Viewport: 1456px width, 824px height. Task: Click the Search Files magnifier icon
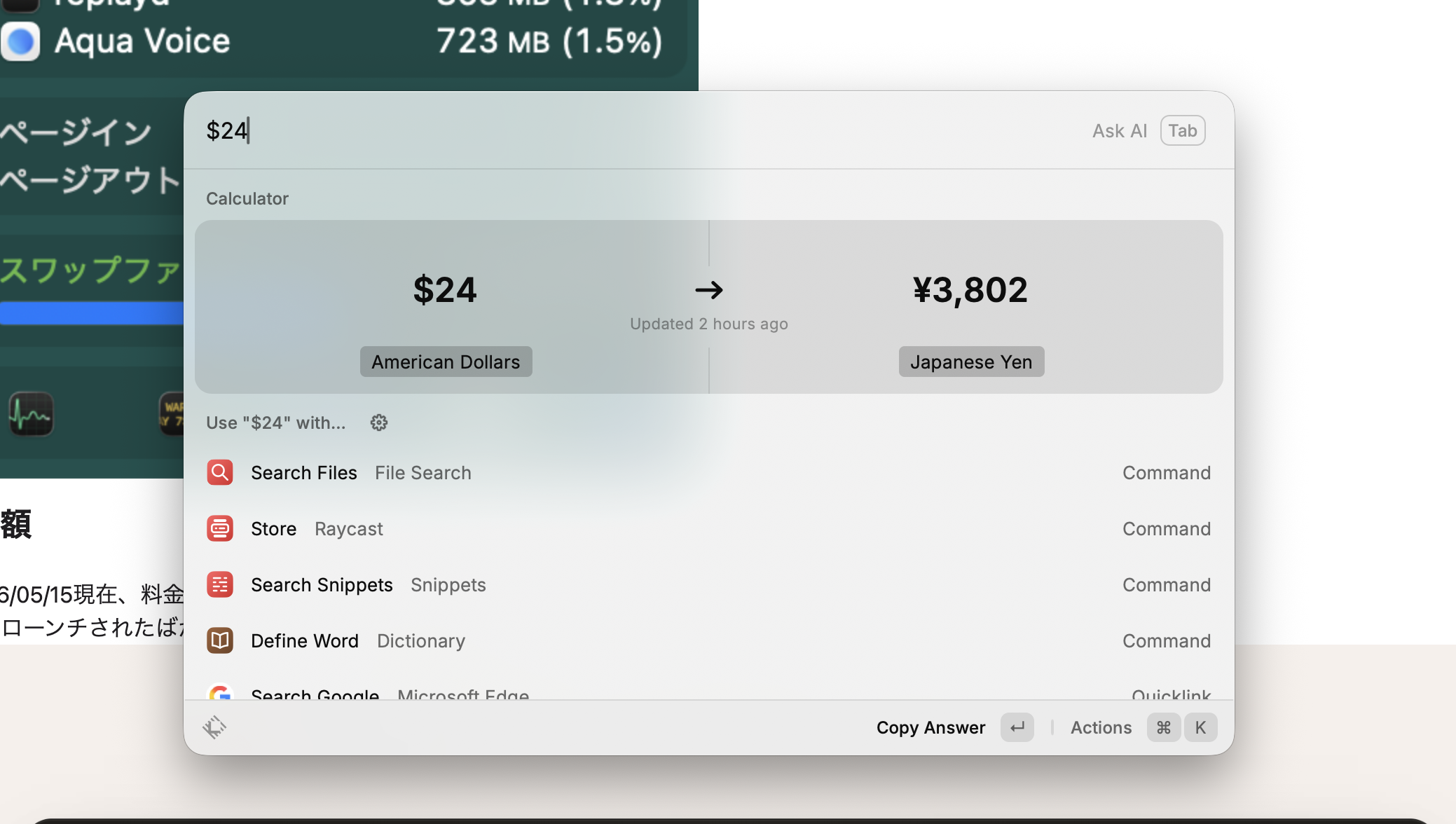[220, 473]
